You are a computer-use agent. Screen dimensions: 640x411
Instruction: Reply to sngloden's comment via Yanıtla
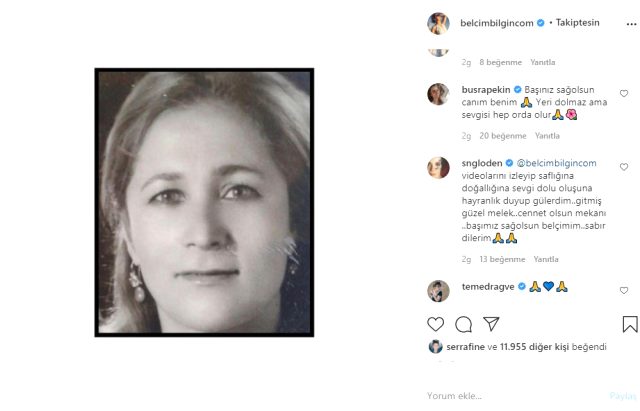[x=547, y=259]
